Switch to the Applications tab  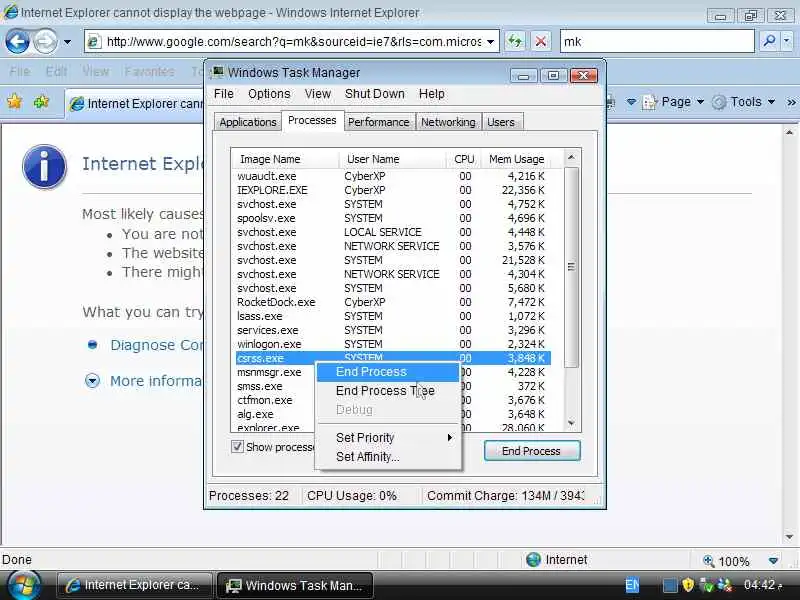248,122
